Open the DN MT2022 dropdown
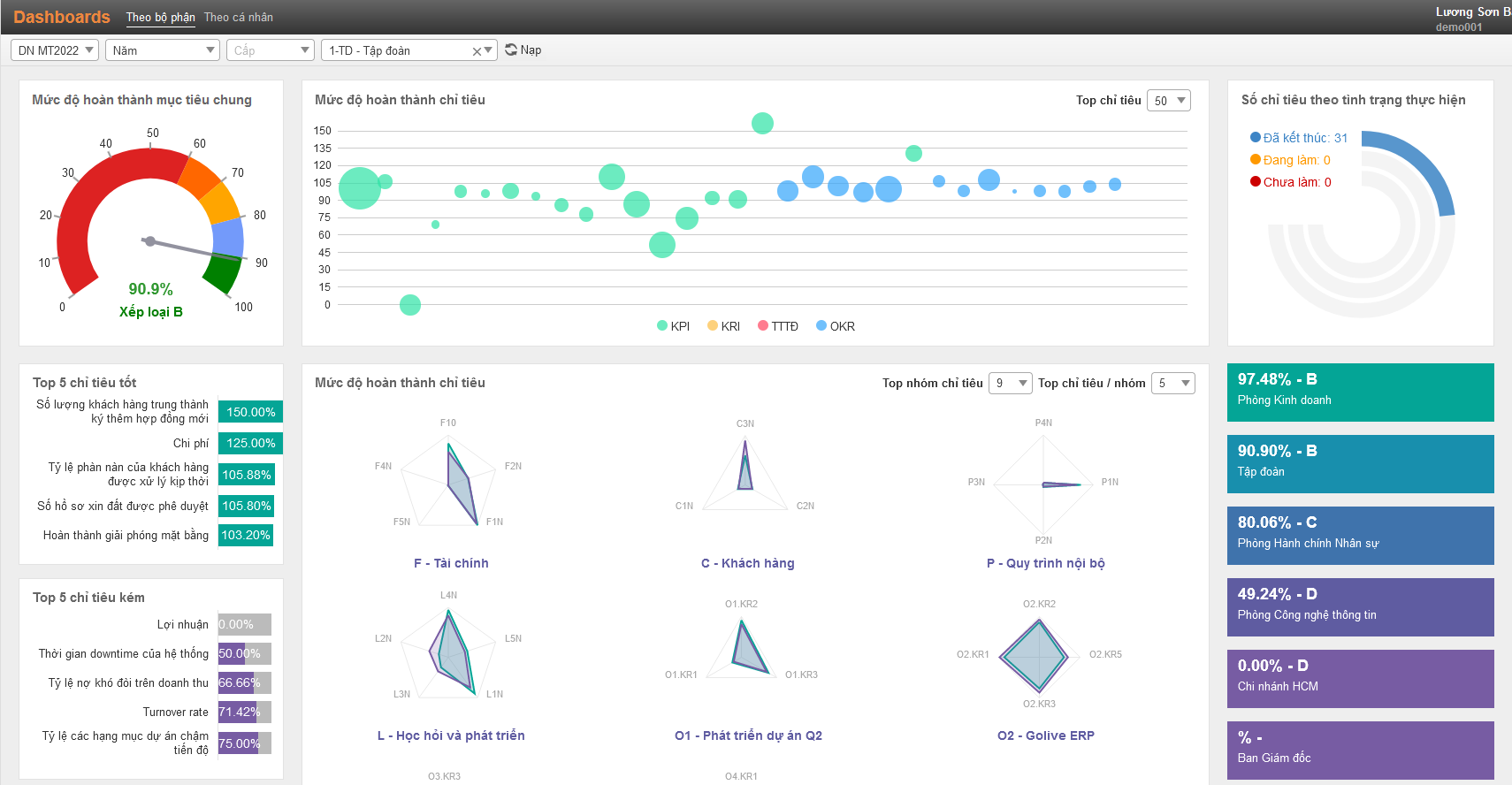This screenshot has height=785, width=1512. pos(54,50)
